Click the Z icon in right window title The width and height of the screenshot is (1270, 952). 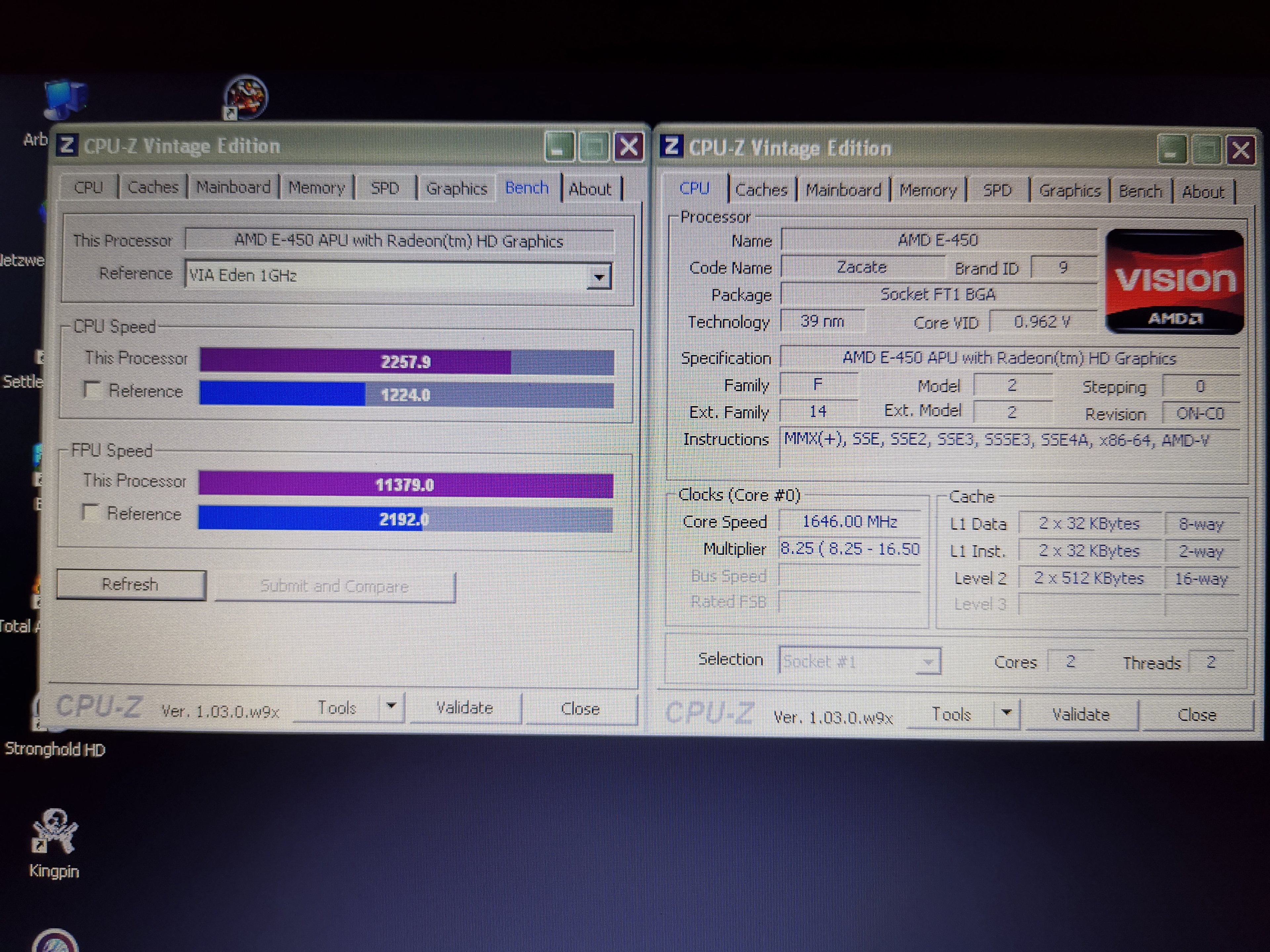click(x=671, y=147)
